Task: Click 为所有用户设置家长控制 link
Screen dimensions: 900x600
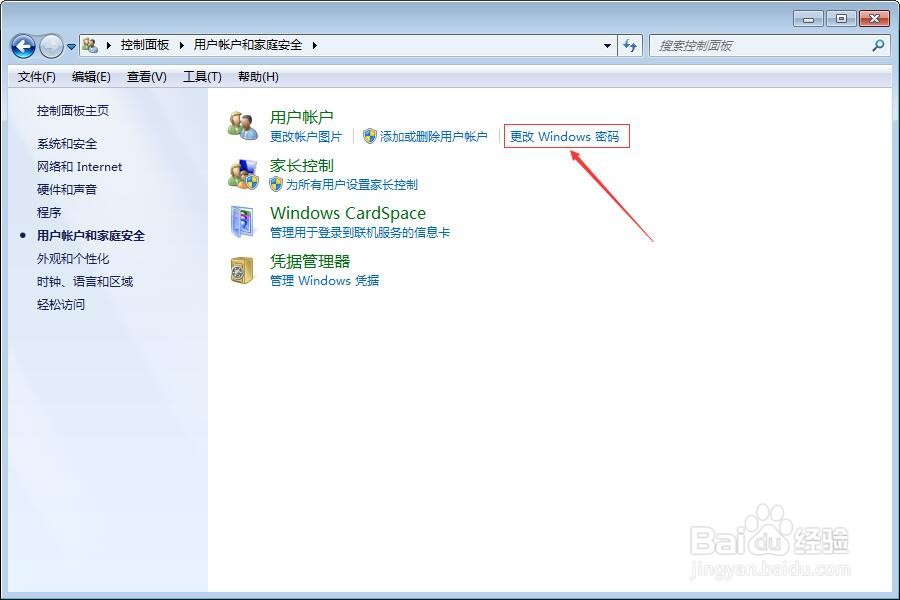Action: [x=352, y=185]
